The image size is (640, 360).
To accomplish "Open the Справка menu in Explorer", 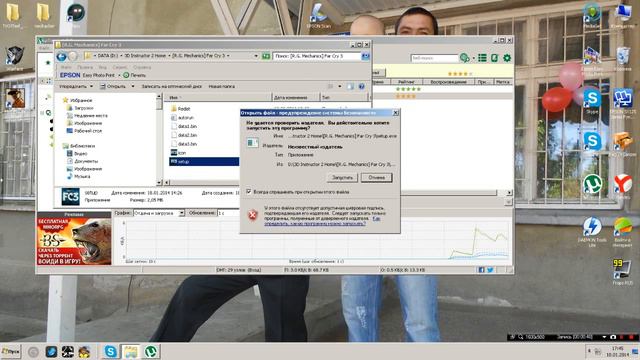I will [x=142, y=67].
